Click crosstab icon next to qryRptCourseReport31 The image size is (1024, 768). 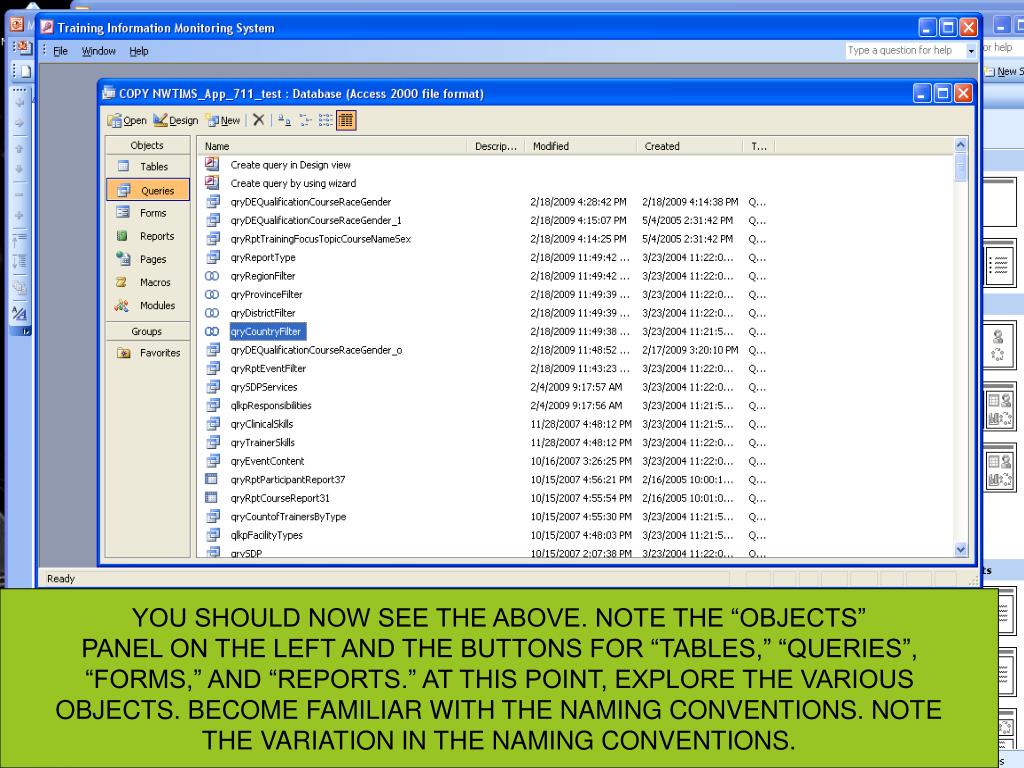212,498
